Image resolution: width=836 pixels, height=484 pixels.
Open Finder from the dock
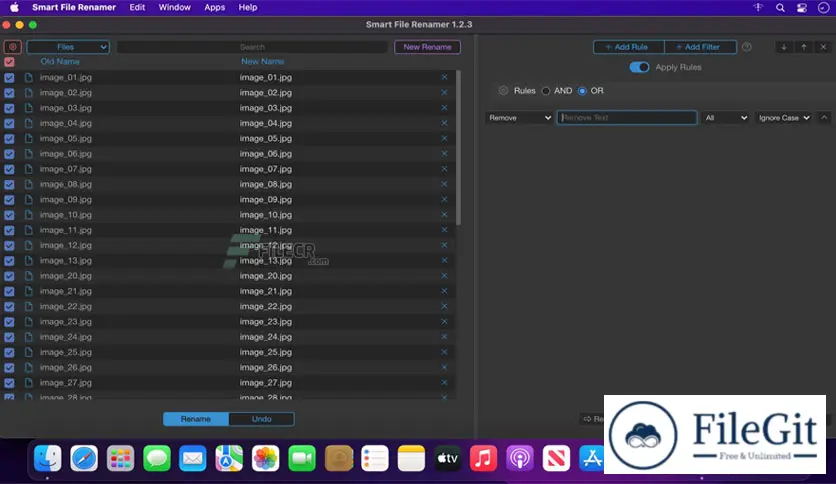point(47,458)
